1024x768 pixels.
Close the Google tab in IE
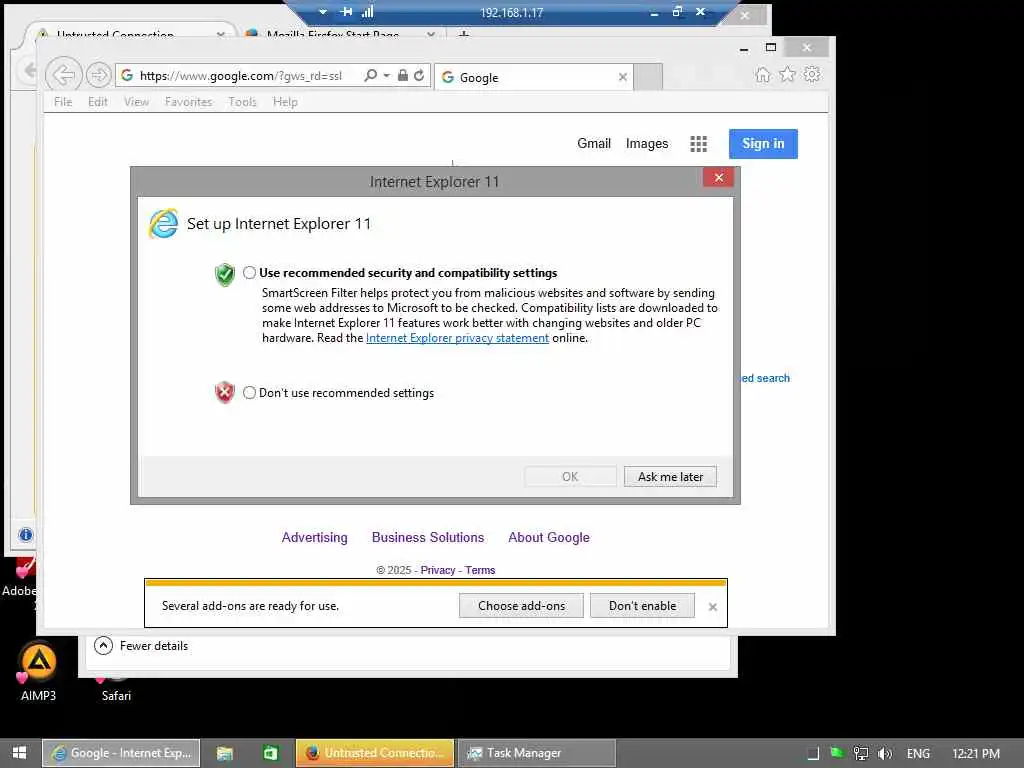click(622, 77)
